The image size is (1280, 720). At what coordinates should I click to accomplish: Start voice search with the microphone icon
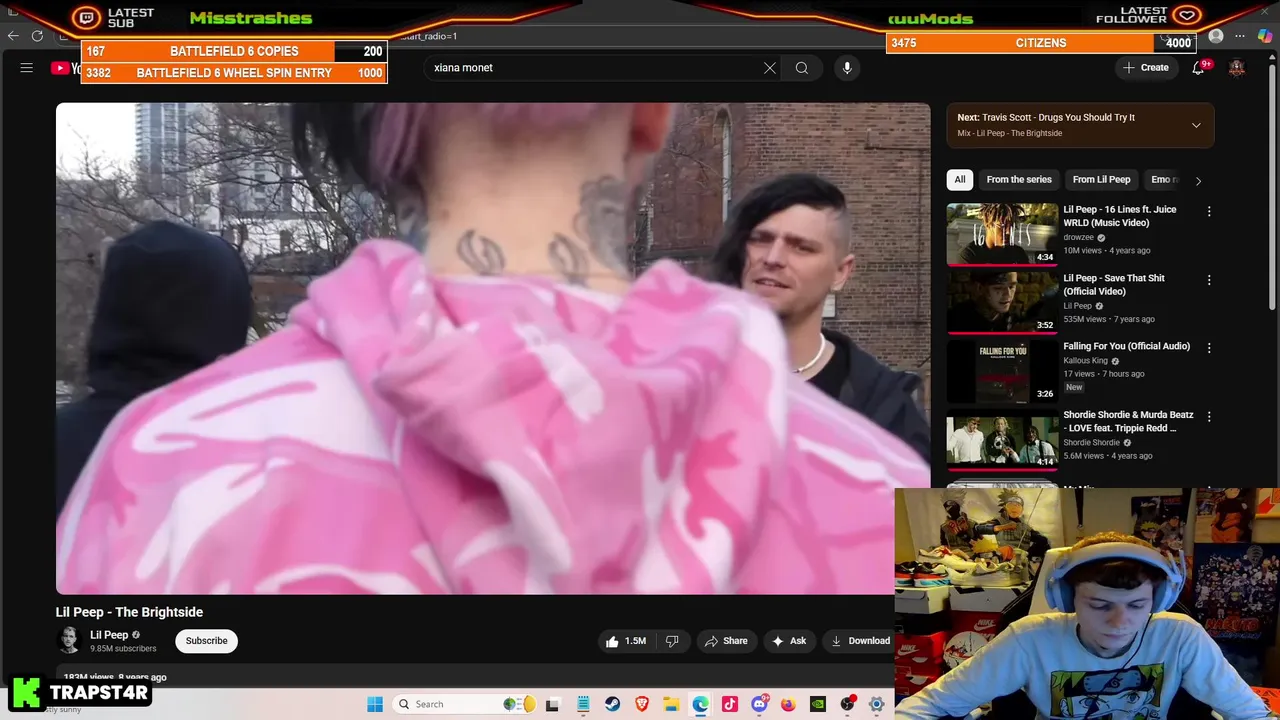(847, 68)
